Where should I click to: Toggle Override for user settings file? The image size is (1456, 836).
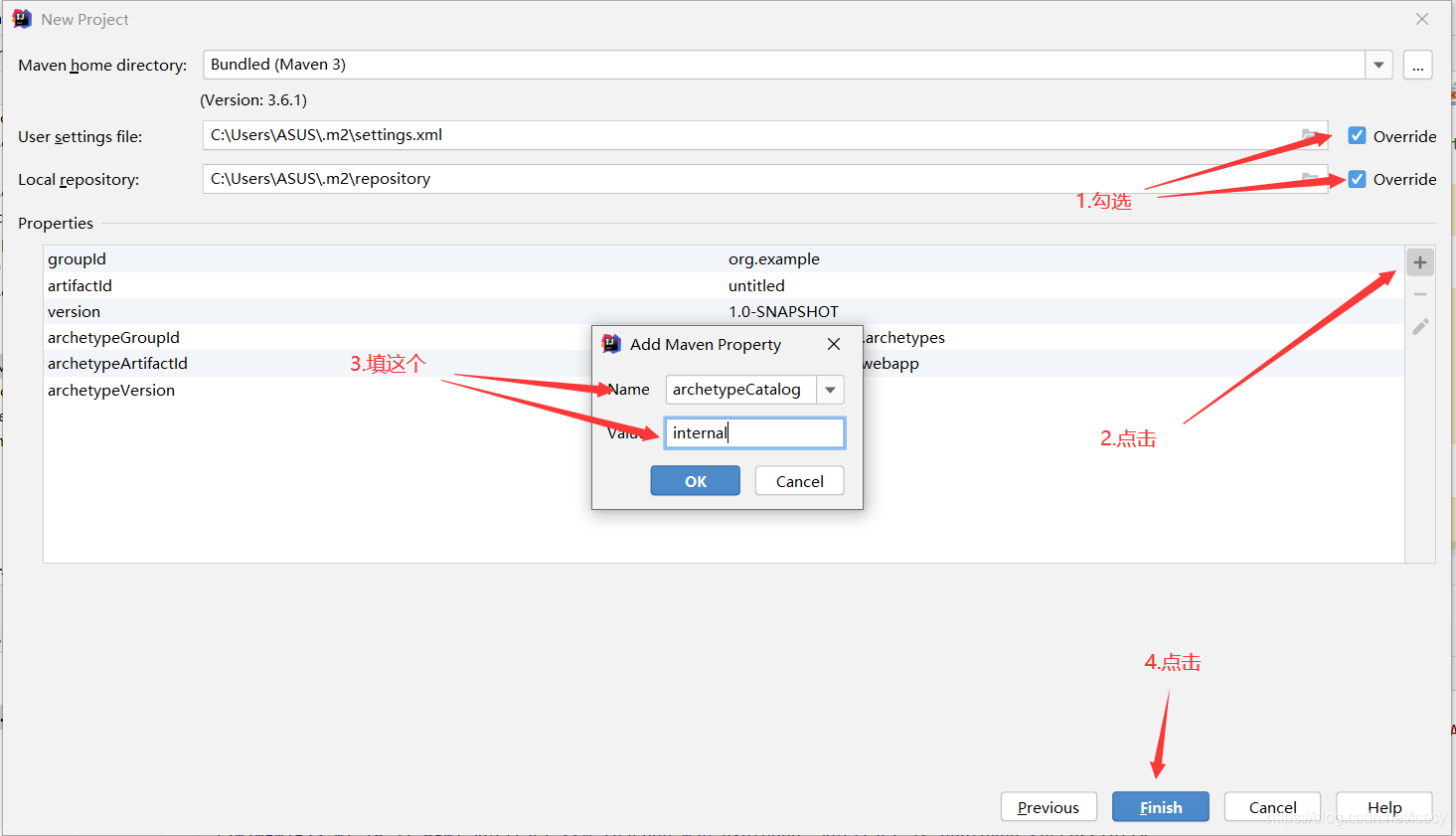[1357, 136]
